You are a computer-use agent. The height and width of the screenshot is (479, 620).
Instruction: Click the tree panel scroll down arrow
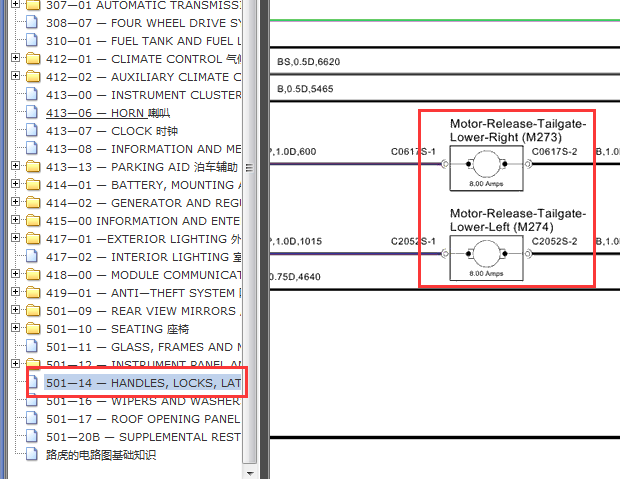point(250,473)
